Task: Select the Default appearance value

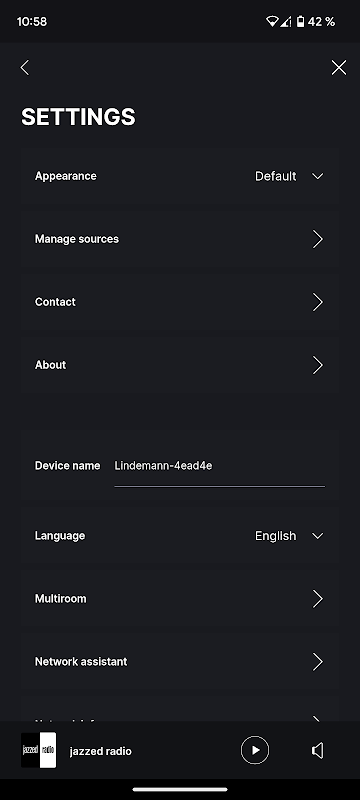Action: [275, 176]
